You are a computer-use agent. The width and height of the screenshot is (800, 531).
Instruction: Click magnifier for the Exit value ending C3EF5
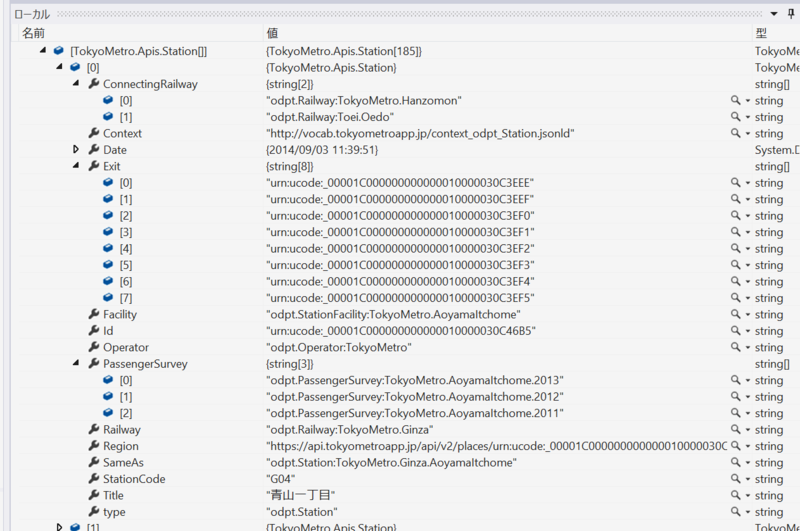pyautogui.click(x=735, y=298)
